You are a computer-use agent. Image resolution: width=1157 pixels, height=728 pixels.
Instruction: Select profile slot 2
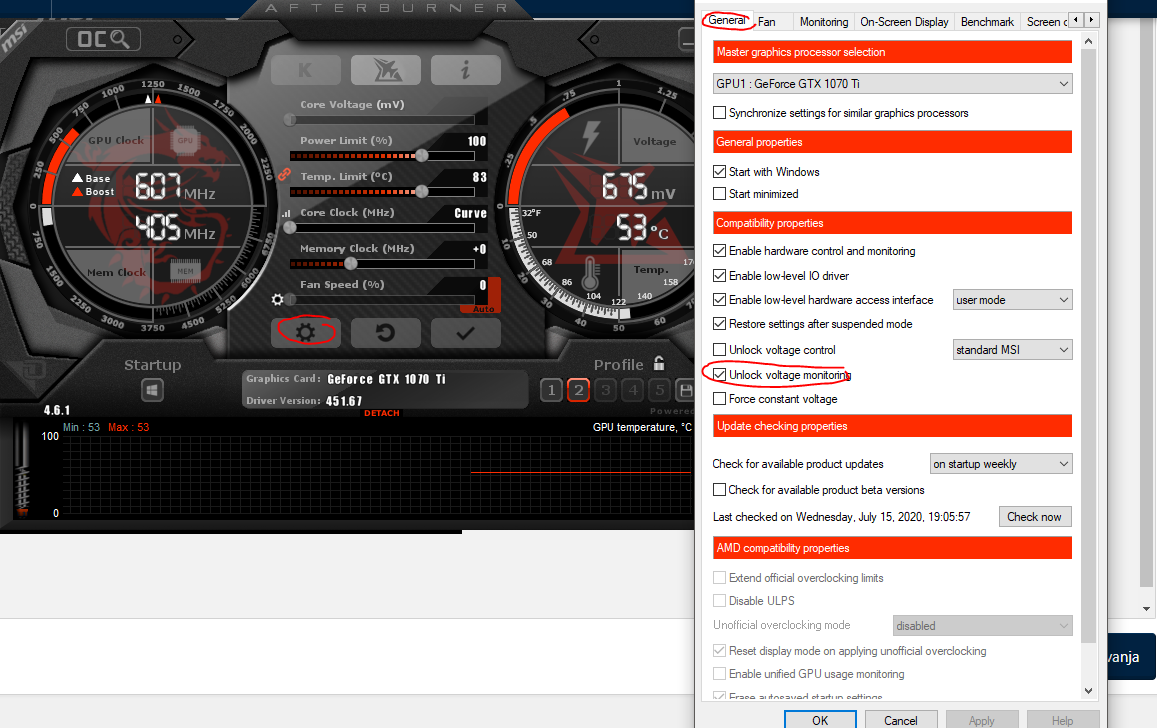tap(578, 390)
